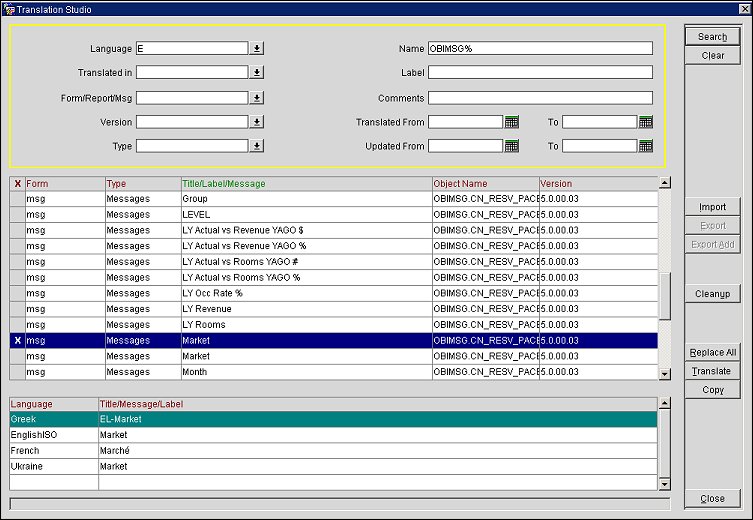
Task: Open calendar picker for Updated From date
Action: [511, 146]
